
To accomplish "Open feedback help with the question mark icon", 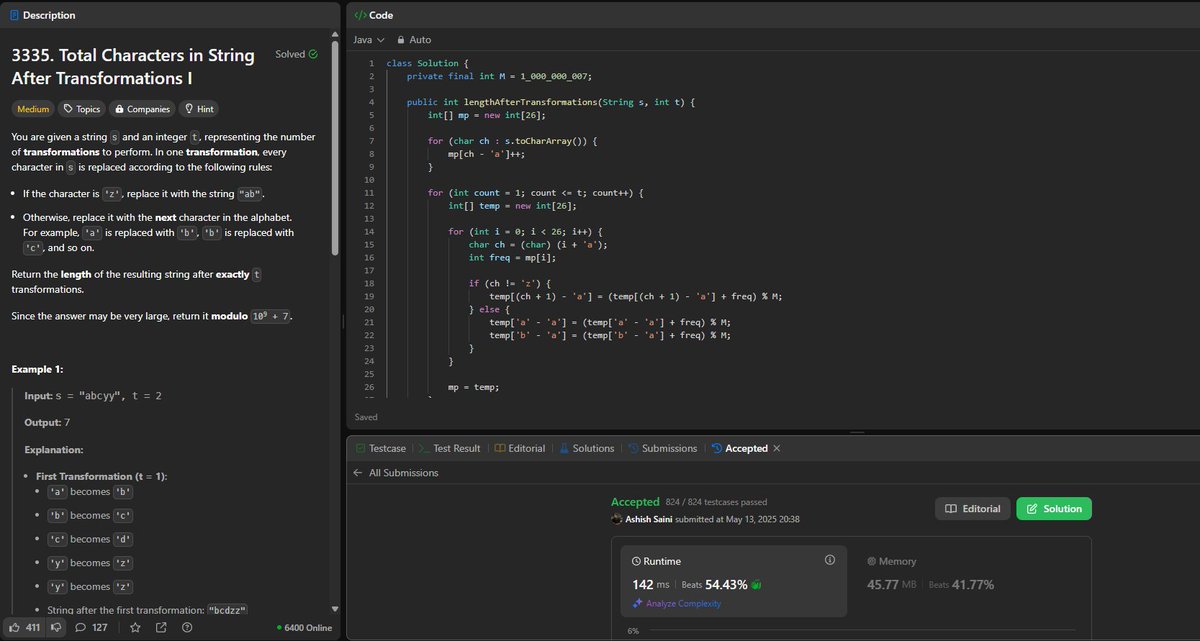I will pos(187,628).
